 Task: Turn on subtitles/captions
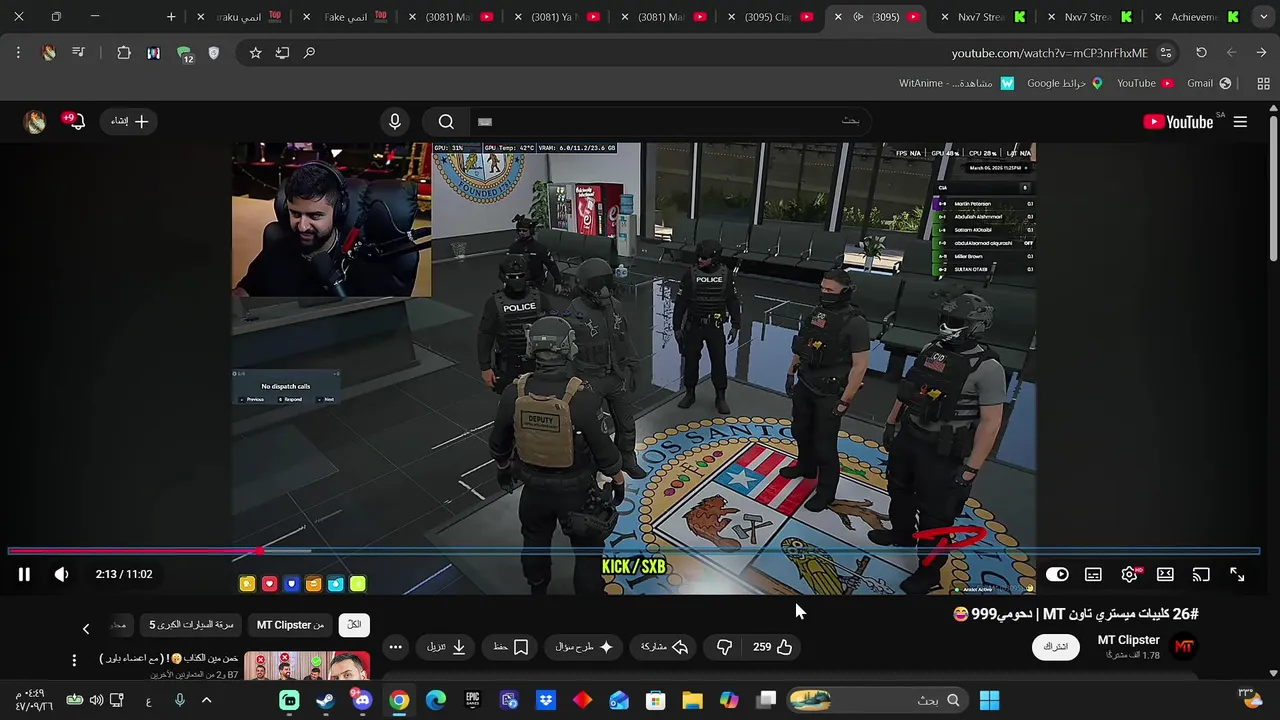(1093, 574)
